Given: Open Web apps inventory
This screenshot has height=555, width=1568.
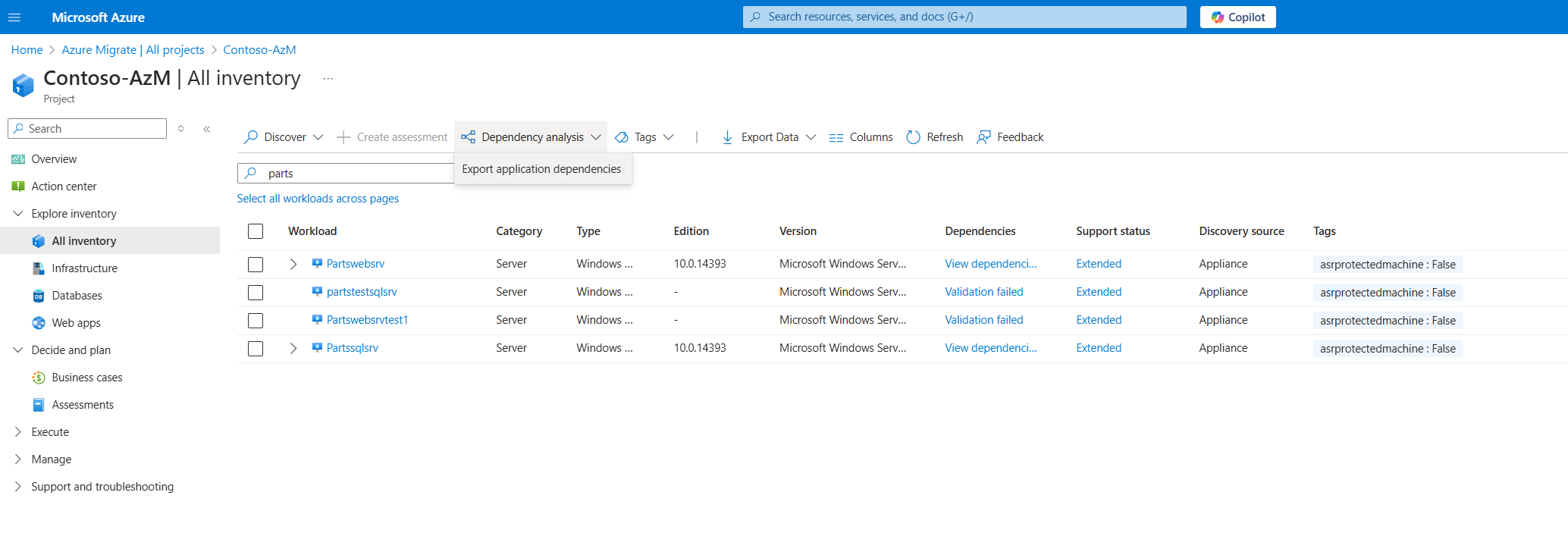Looking at the screenshot, I should (x=76, y=323).
